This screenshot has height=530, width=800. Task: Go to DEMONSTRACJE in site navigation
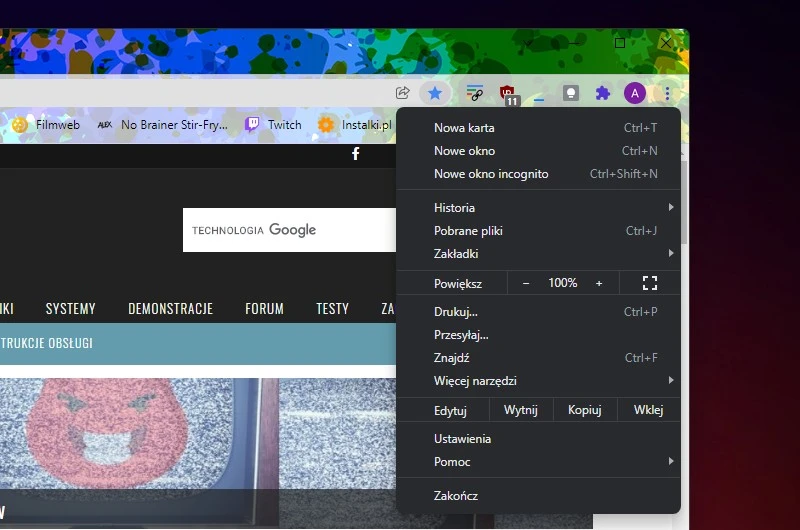[x=170, y=309]
